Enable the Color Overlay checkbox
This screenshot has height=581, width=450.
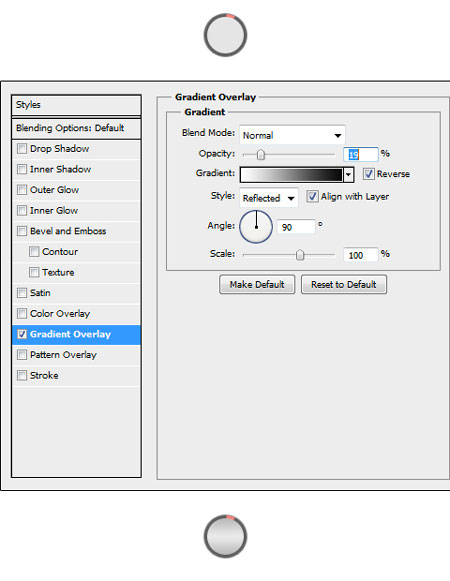pyautogui.click(x=22, y=313)
